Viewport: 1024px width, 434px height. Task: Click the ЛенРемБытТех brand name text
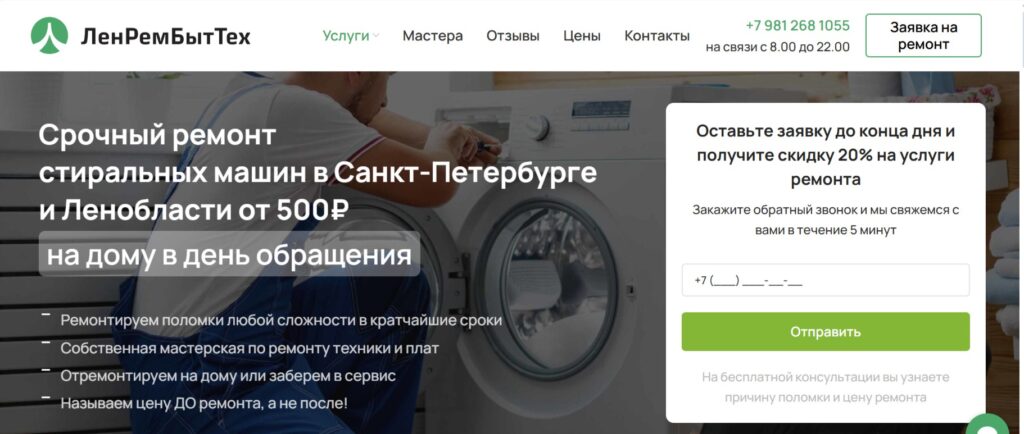166,36
